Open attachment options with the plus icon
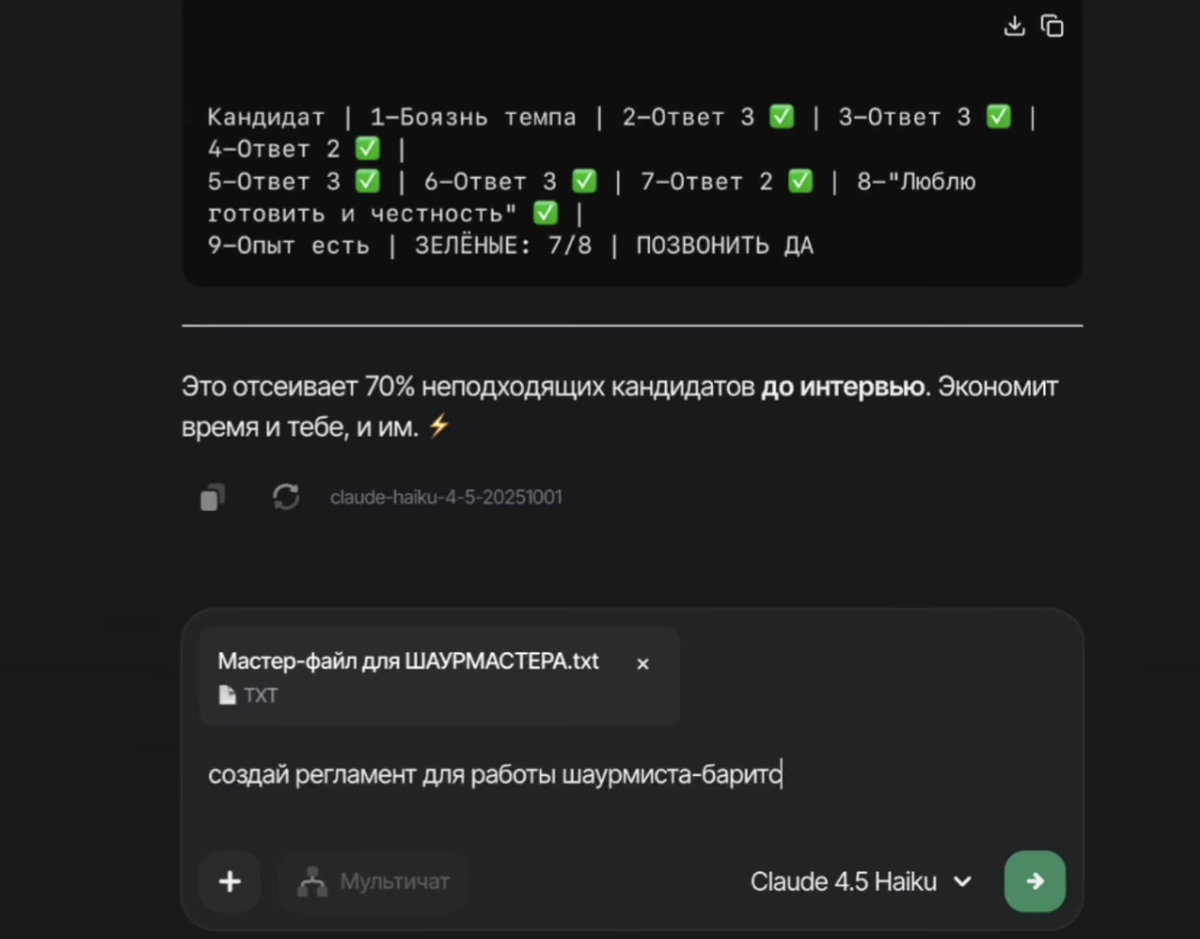The width and height of the screenshot is (1200, 939). [x=230, y=881]
